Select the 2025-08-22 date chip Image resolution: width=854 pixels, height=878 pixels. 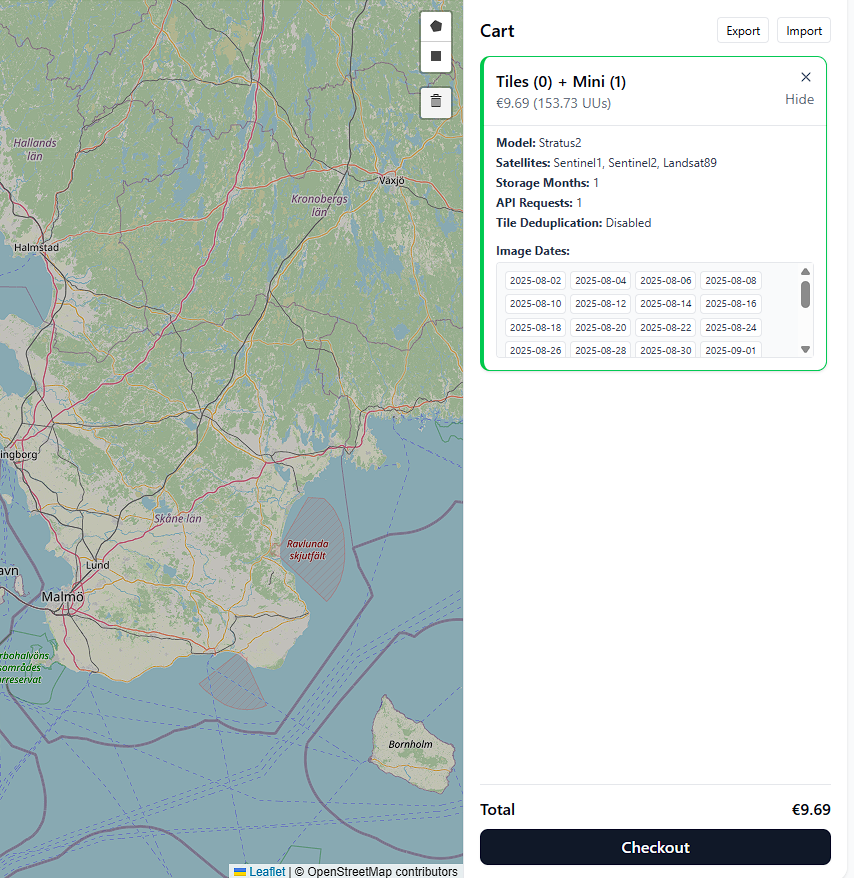(666, 327)
